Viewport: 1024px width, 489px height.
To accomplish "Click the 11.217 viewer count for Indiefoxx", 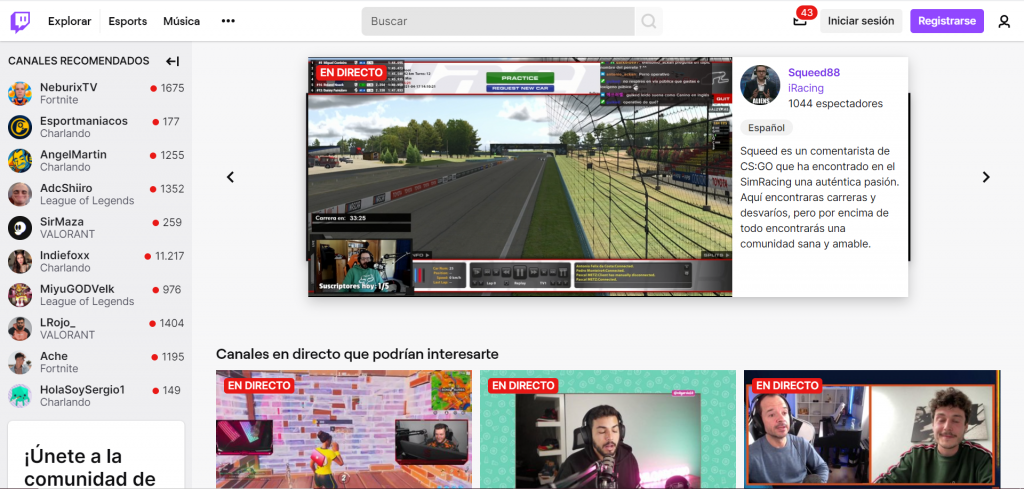I will (169, 256).
